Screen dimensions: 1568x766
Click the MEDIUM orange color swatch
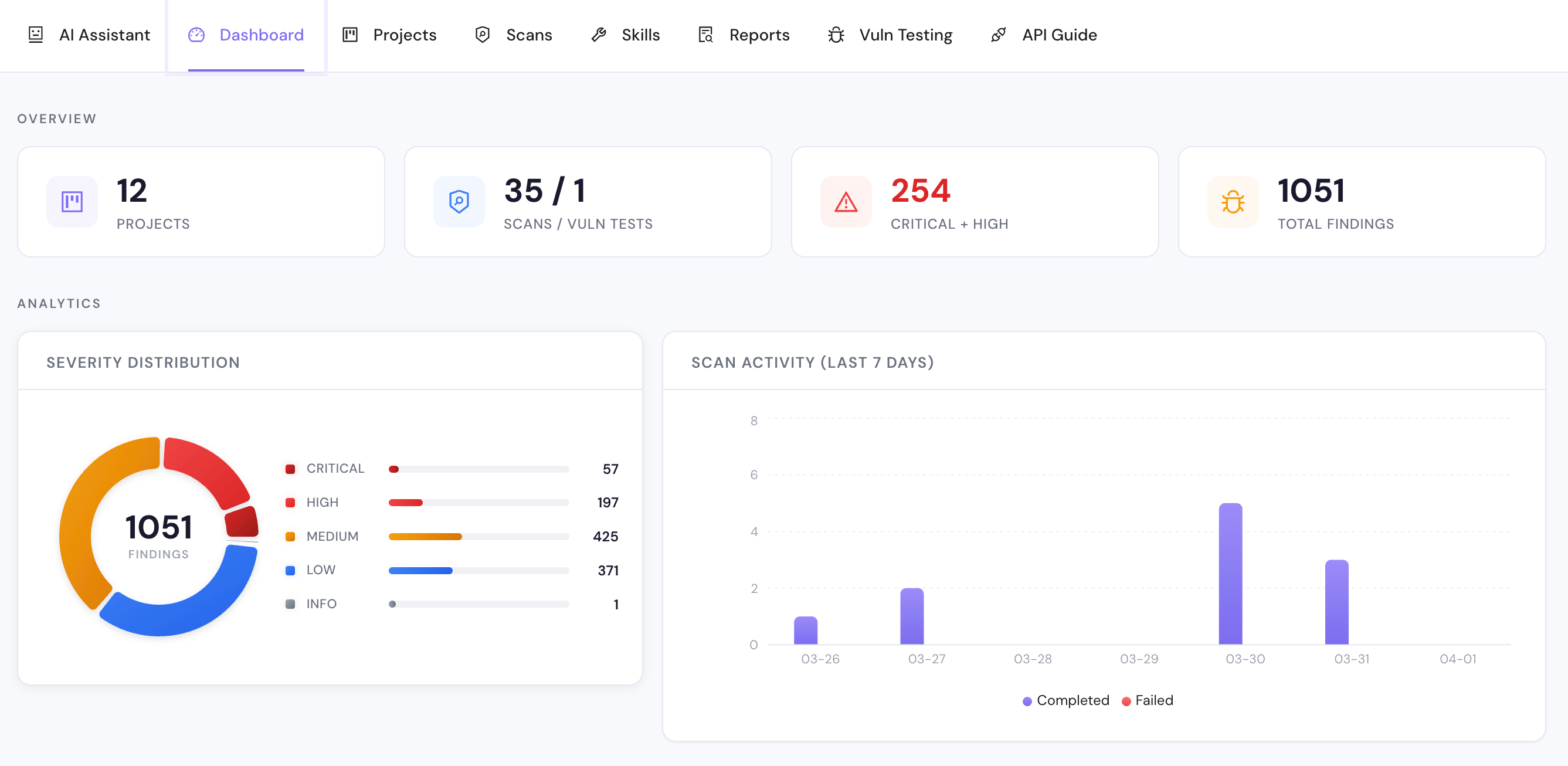pyautogui.click(x=290, y=537)
